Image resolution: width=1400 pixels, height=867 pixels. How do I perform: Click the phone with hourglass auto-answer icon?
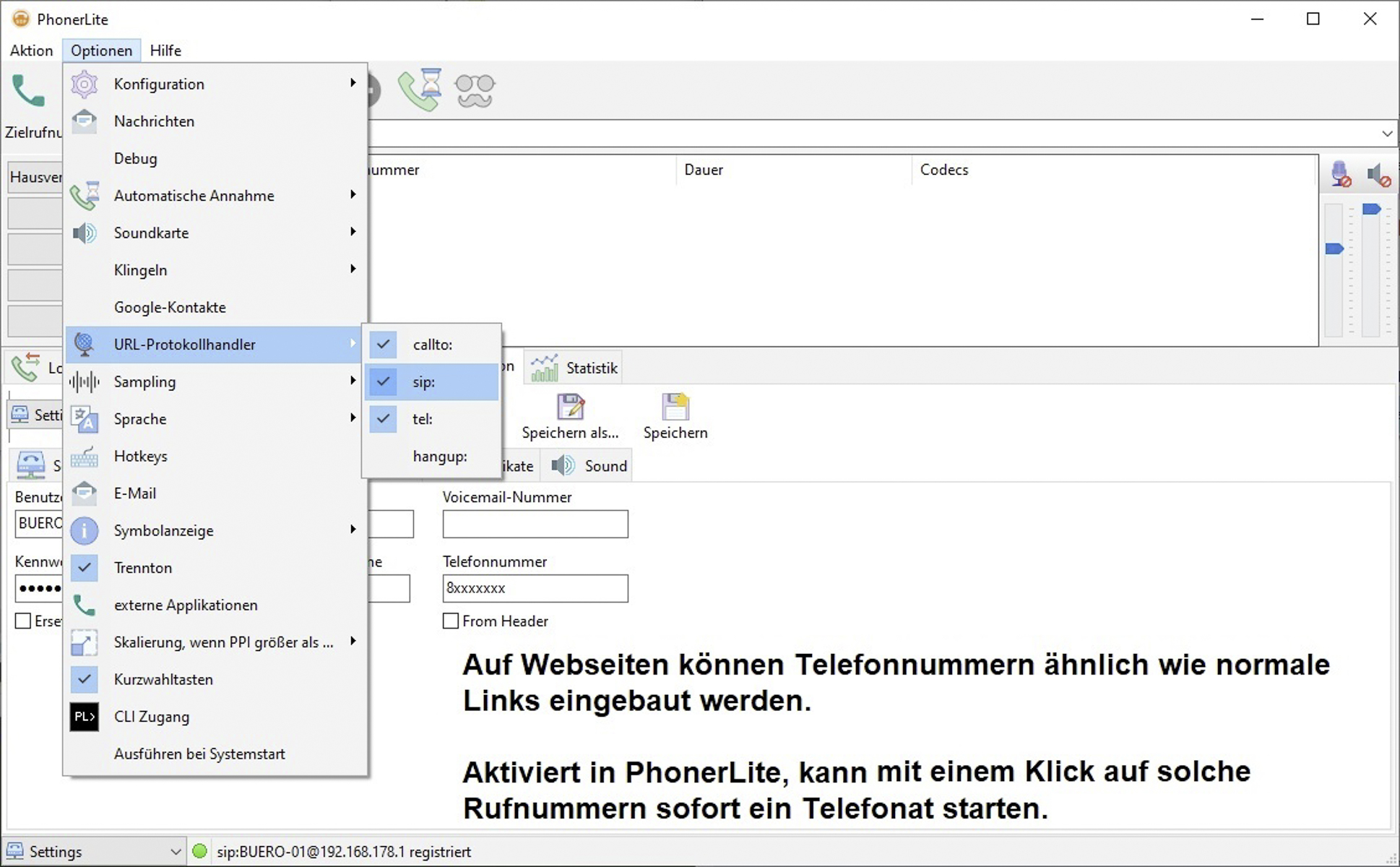420,90
